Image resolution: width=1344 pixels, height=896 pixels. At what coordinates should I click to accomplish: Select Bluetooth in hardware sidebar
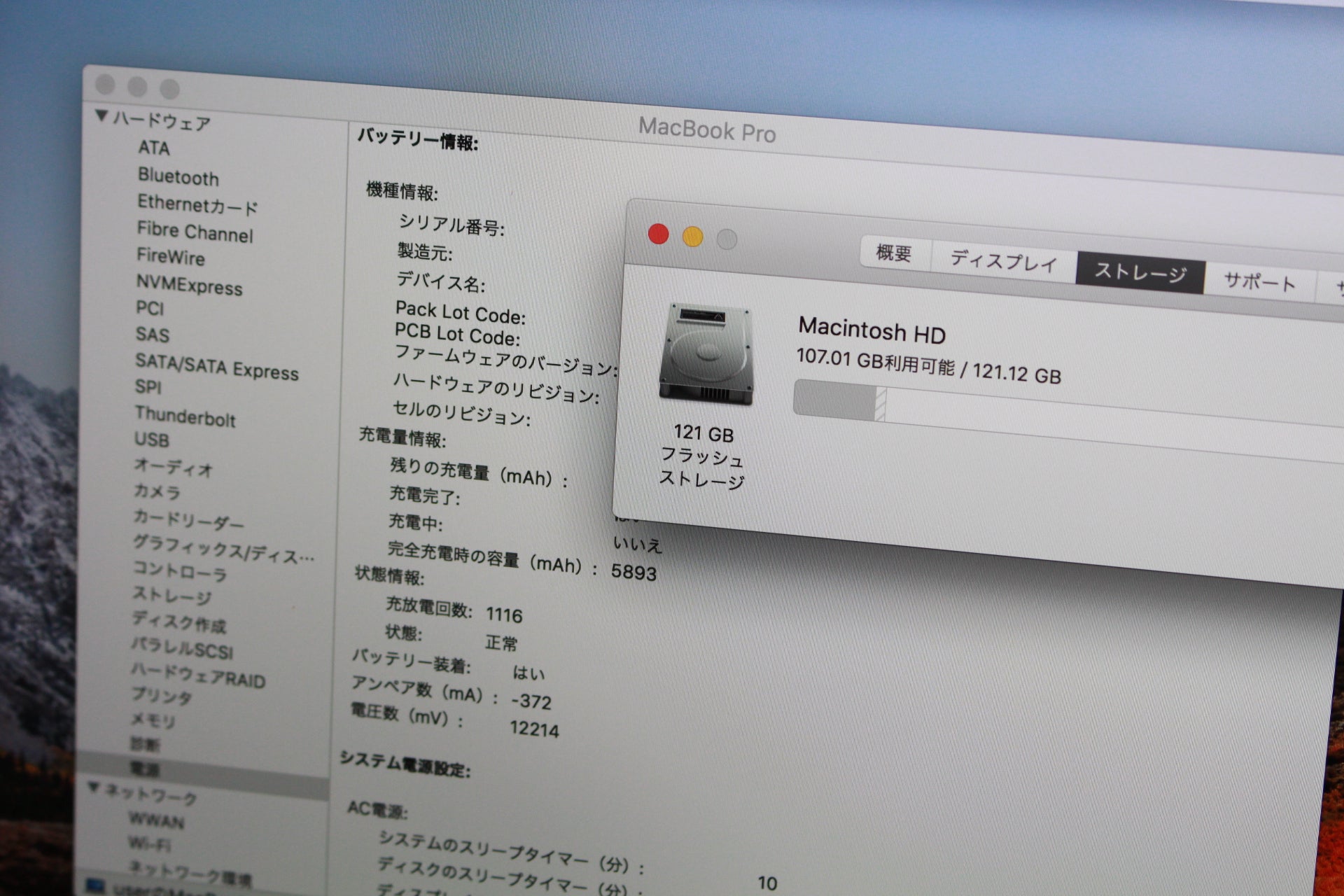click(x=178, y=176)
